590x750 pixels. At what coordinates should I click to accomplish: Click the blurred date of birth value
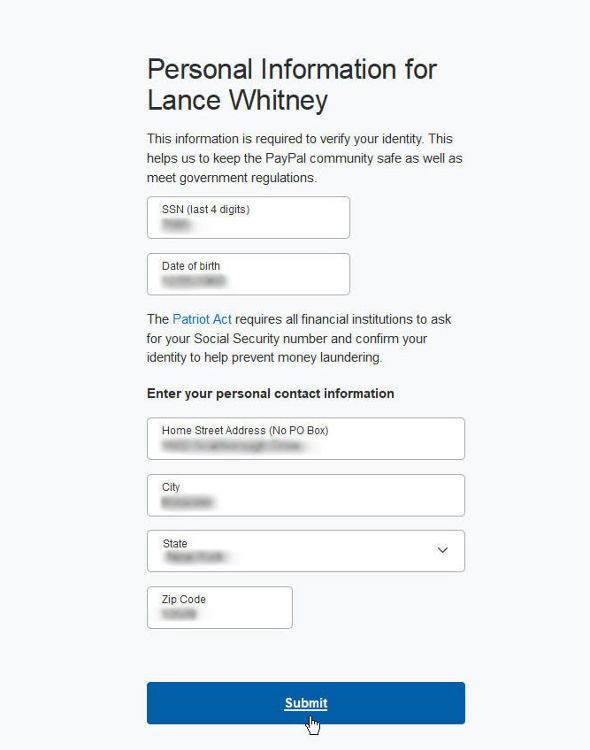click(x=193, y=281)
